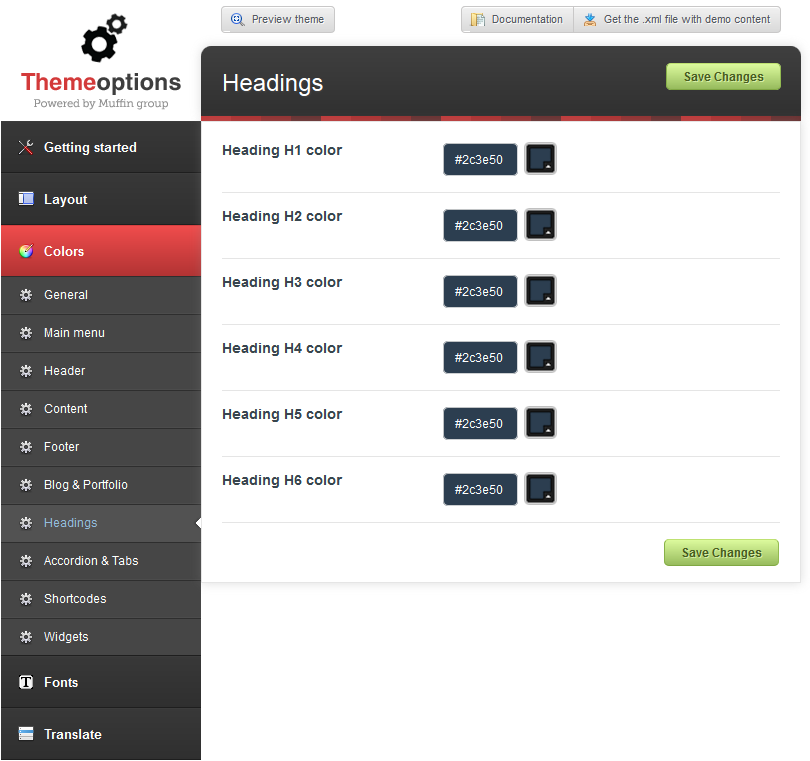Click the Heading H6 color hex field

click(x=480, y=490)
